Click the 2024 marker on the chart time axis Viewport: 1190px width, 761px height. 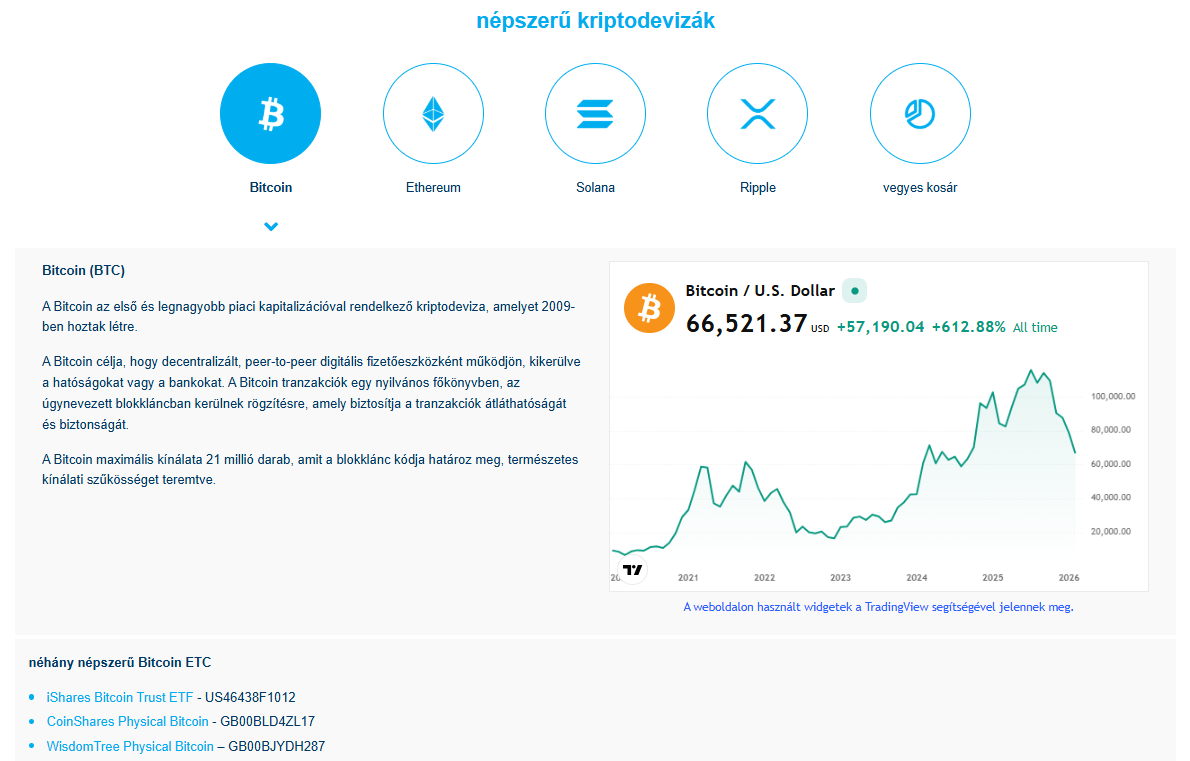click(x=916, y=578)
